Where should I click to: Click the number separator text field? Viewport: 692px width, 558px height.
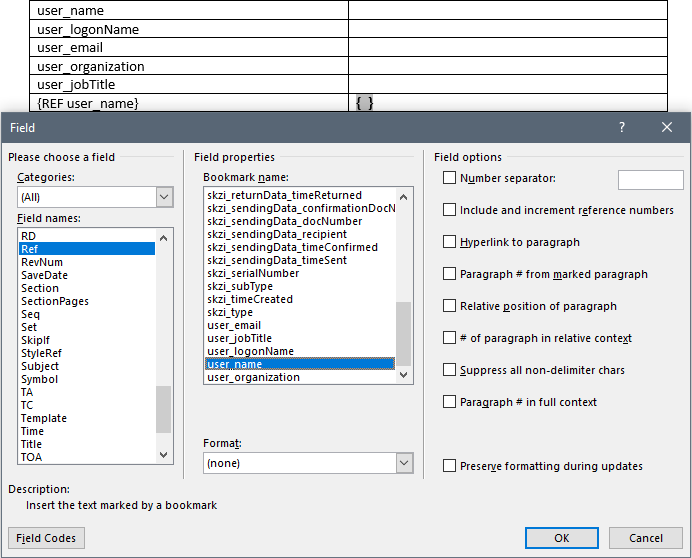click(650, 179)
